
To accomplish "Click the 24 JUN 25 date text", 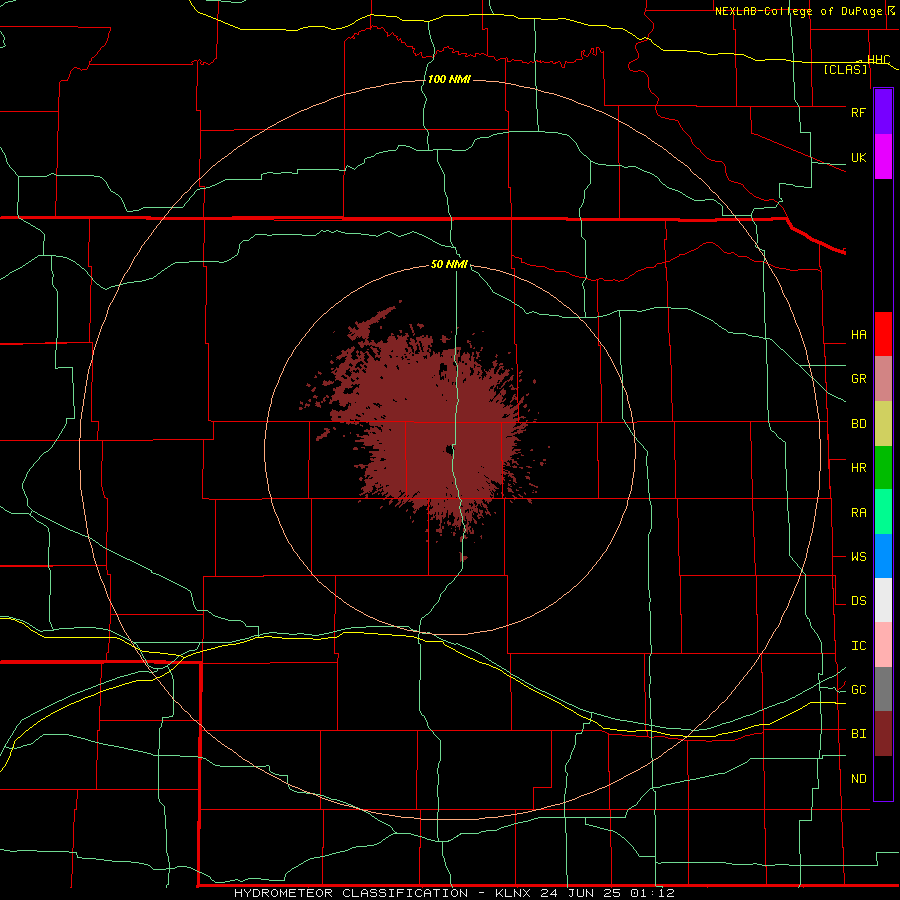I will [581, 893].
